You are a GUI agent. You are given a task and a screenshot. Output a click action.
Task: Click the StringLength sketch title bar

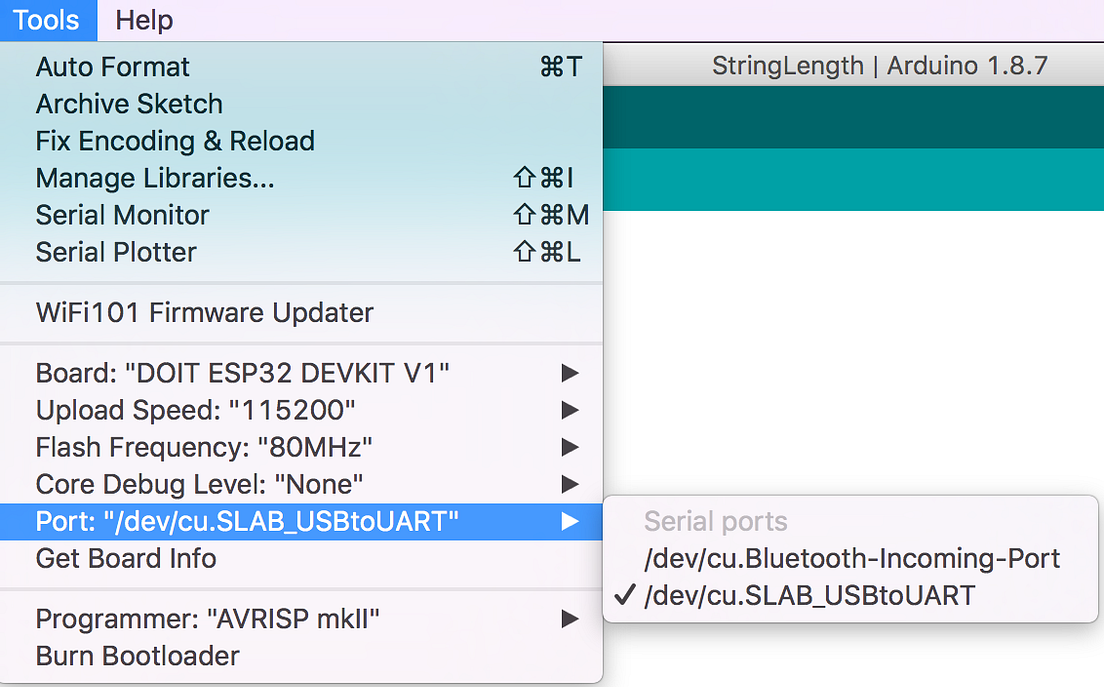[880, 65]
